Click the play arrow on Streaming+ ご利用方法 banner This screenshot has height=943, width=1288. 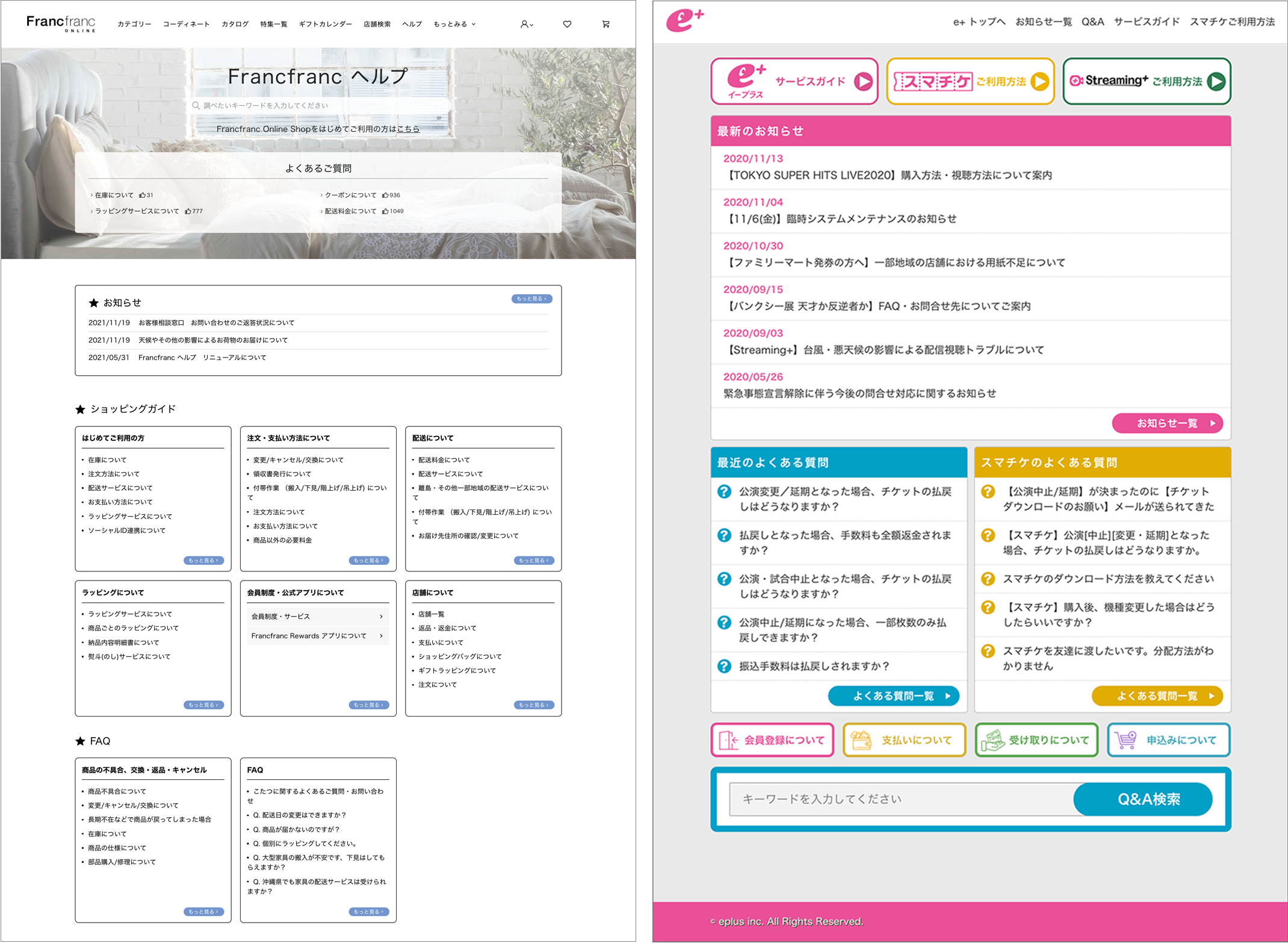click(1216, 81)
